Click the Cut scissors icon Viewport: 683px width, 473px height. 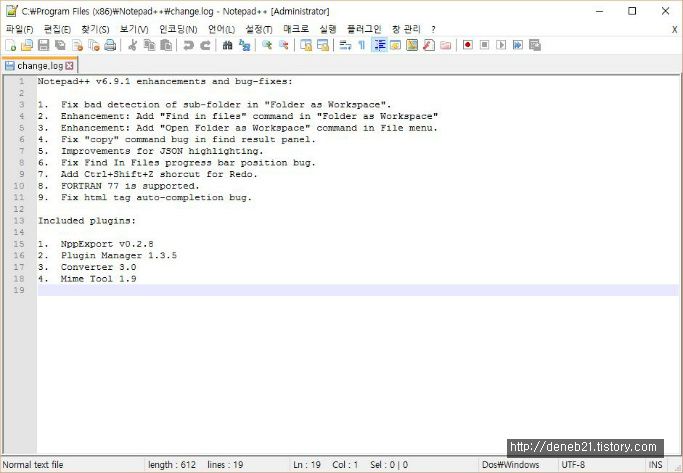(132, 45)
